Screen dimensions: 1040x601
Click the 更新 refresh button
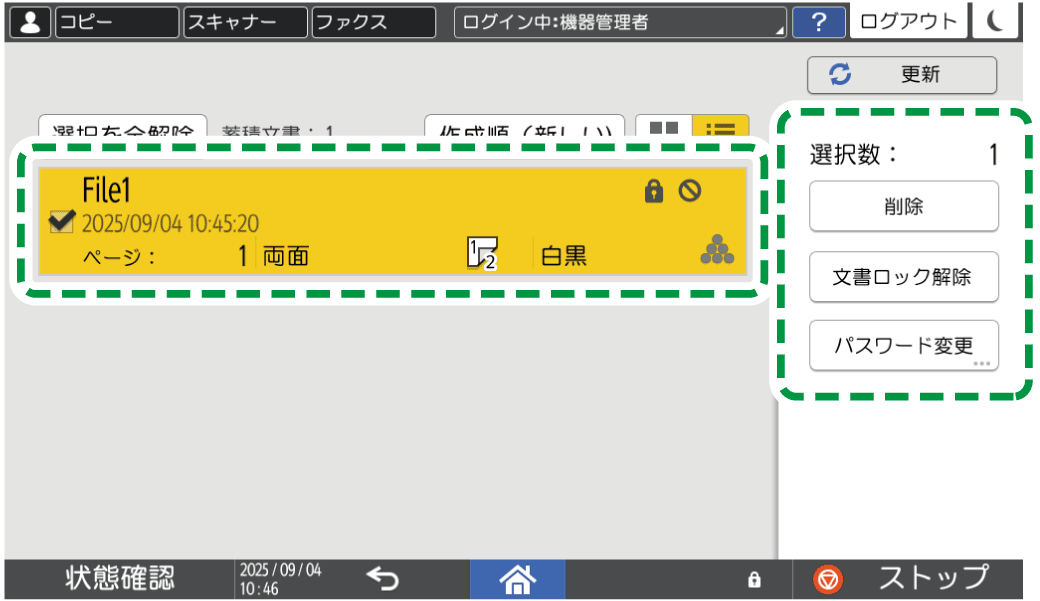pos(902,75)
